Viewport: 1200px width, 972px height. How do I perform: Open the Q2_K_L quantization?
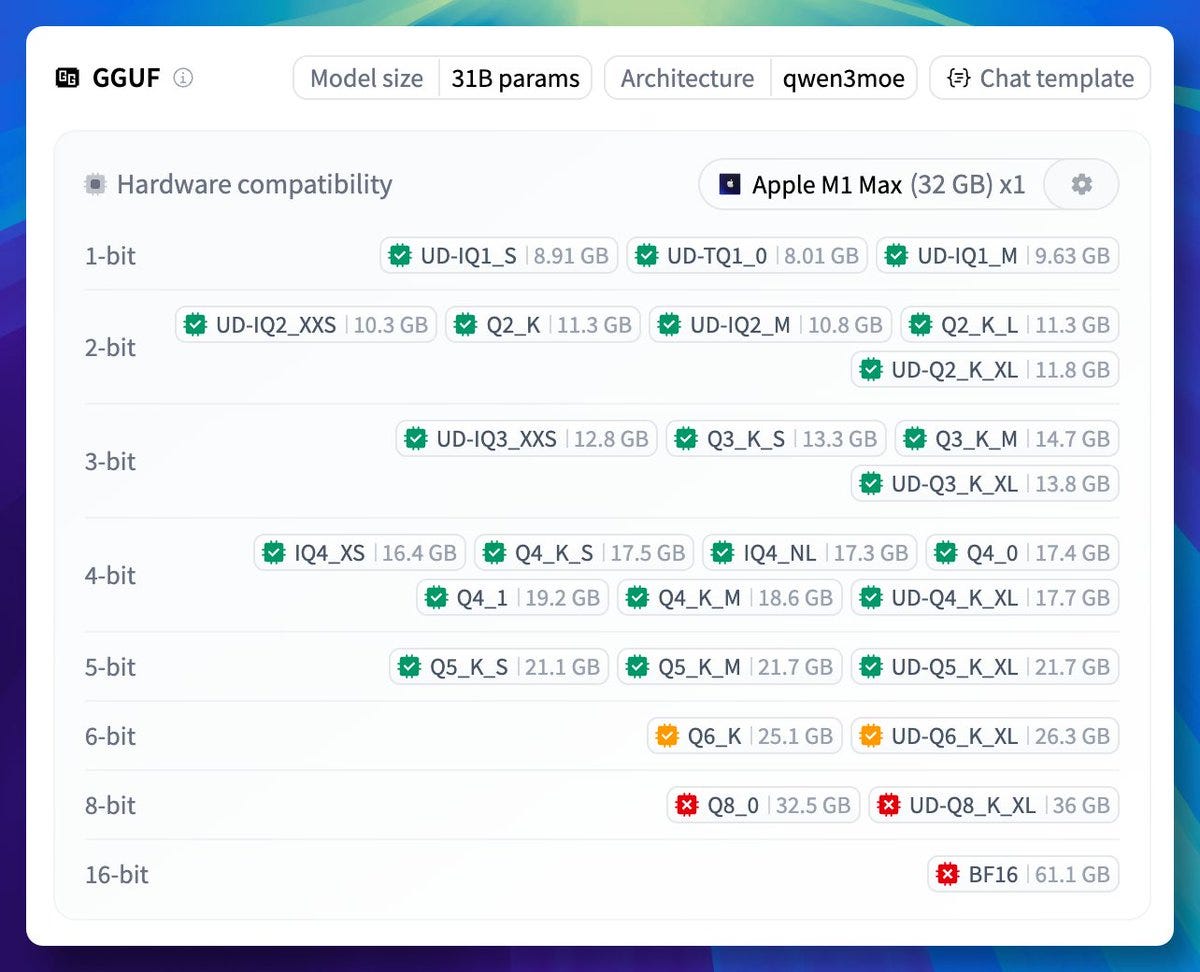(x=1010, y=324)
